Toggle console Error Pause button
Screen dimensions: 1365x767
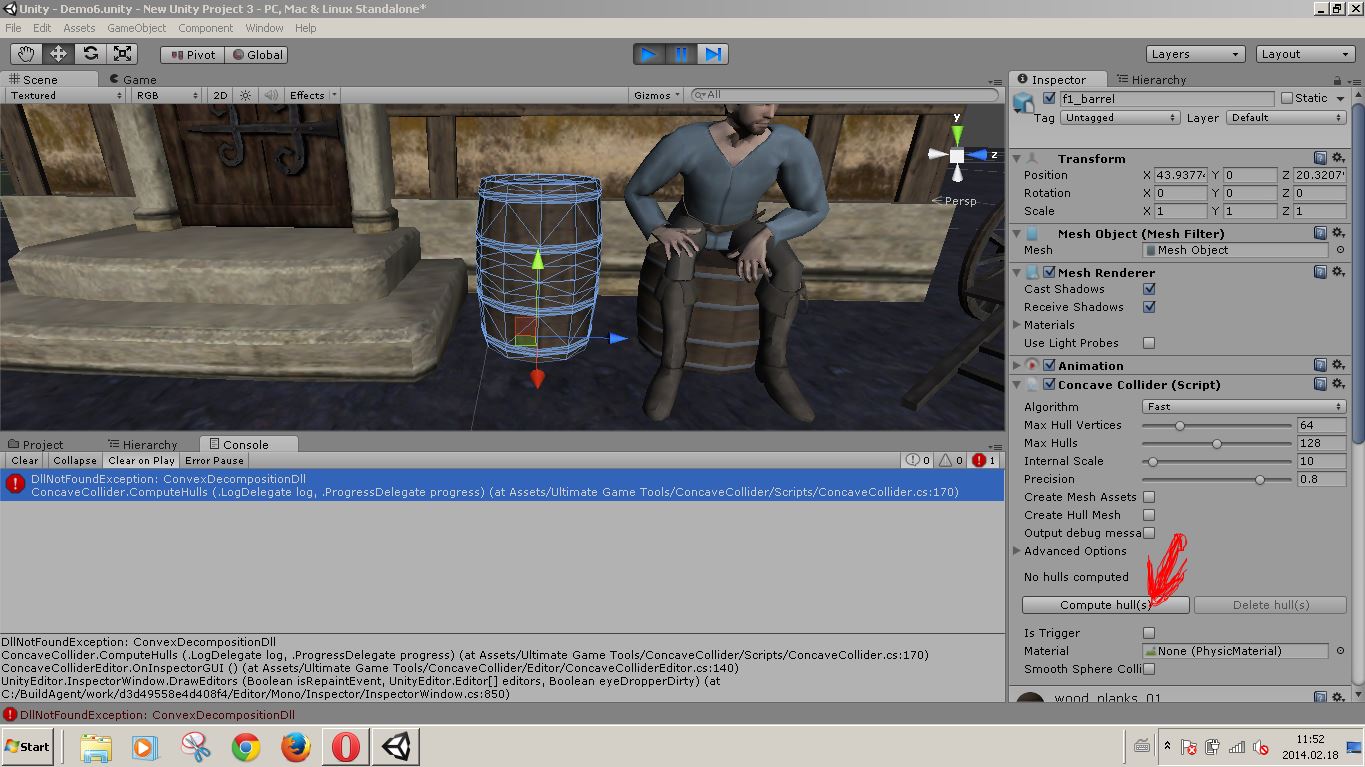pos(214,461)
